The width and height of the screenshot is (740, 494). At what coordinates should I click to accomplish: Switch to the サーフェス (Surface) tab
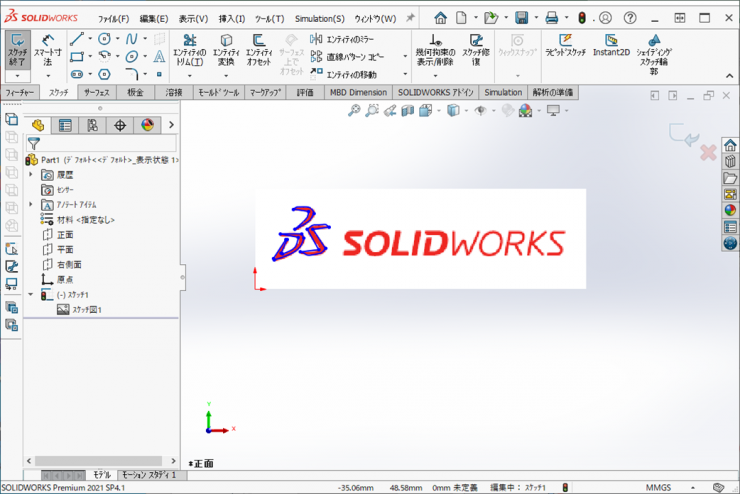tap(97, 92)
